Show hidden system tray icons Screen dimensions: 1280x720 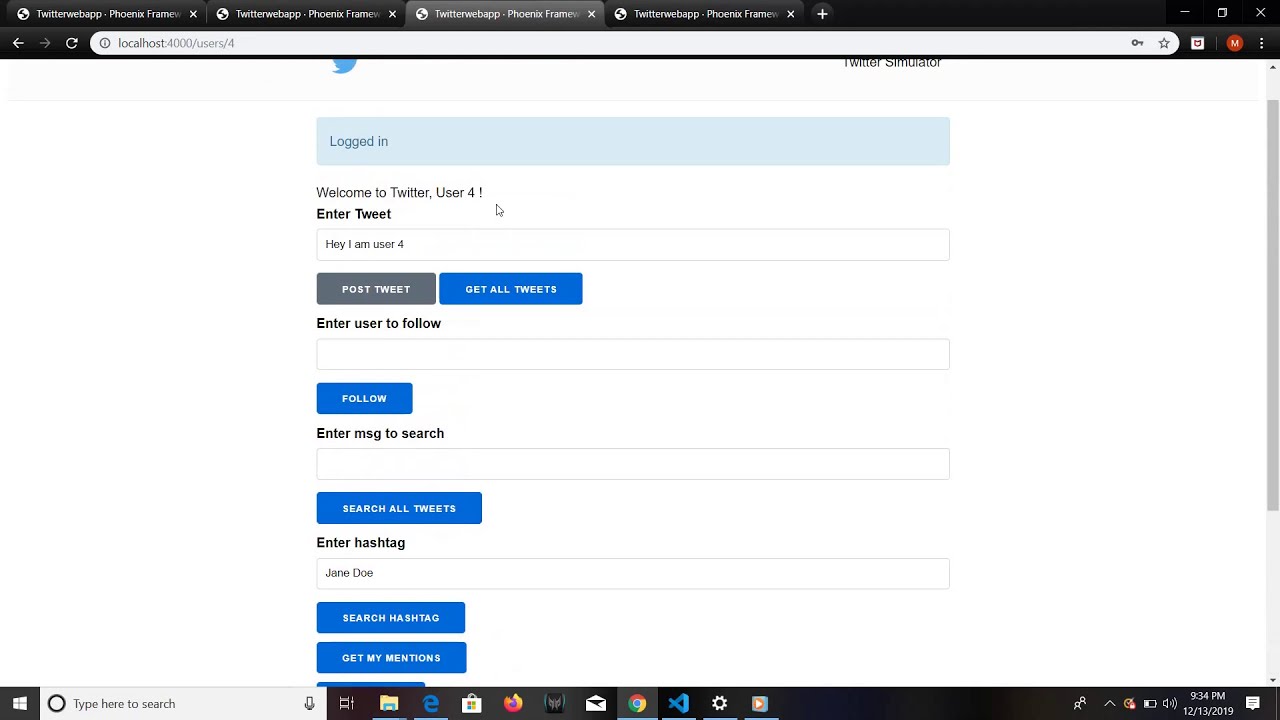click(1109, 704)
